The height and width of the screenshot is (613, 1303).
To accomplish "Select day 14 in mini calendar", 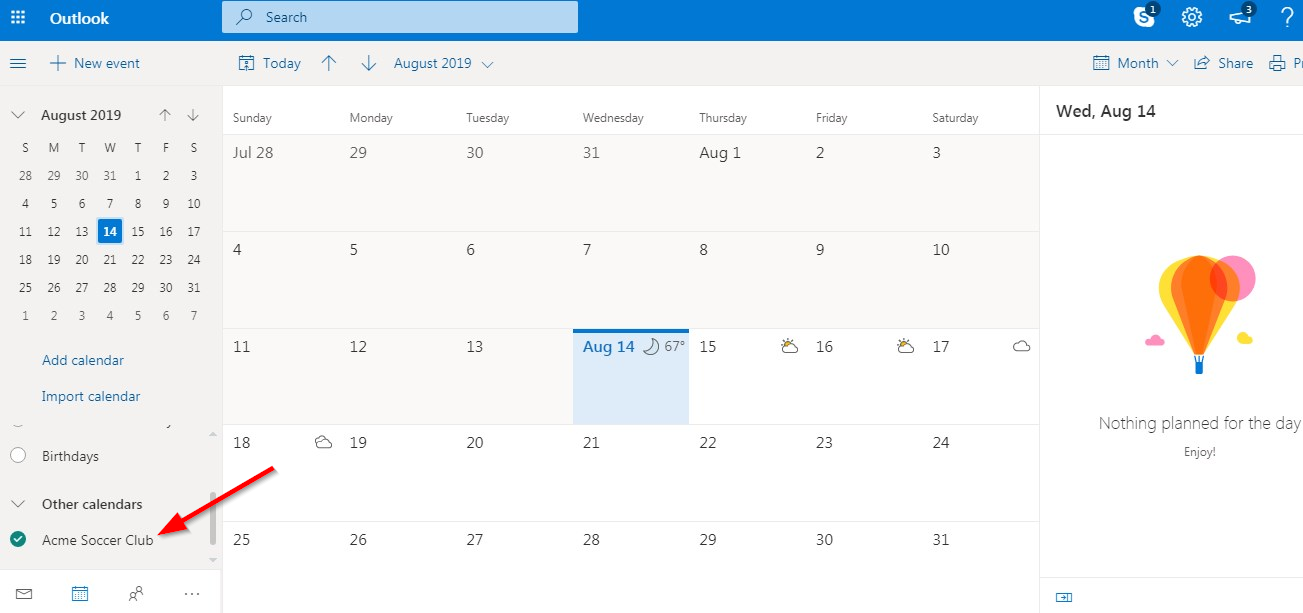I will coord(110,231).
